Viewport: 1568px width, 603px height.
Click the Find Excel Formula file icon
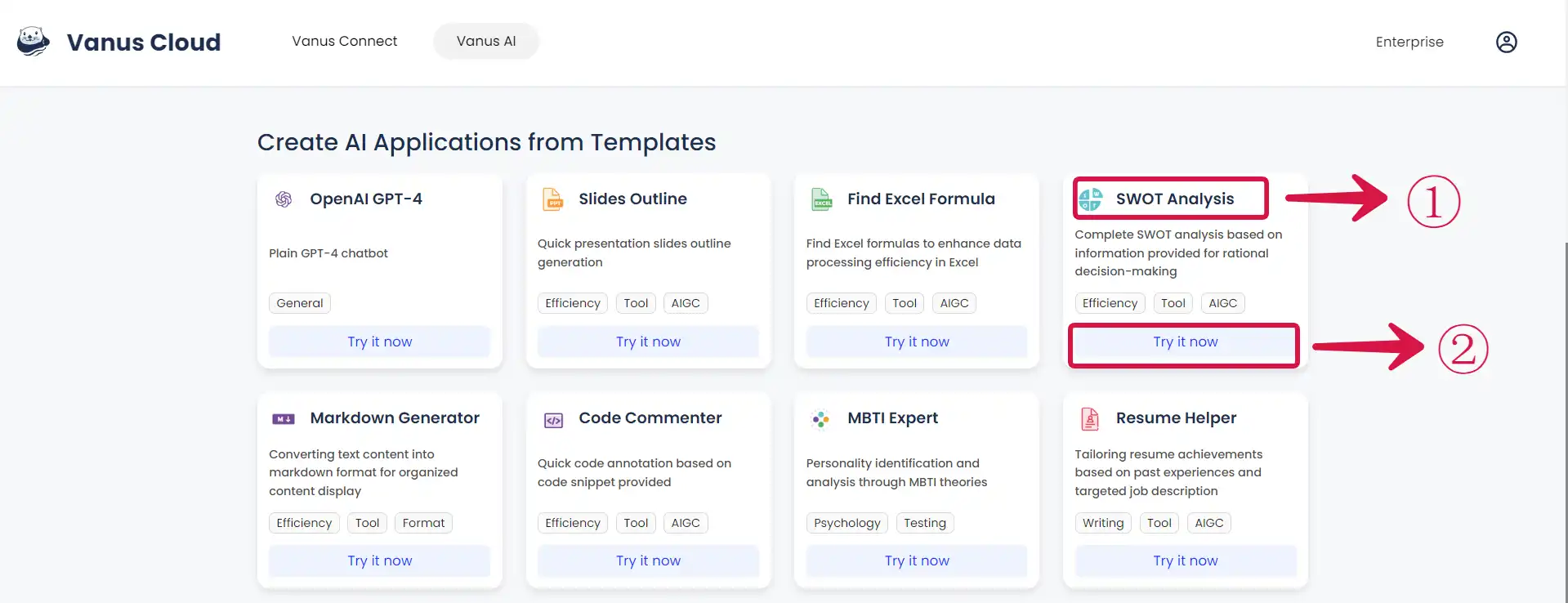(x=821, y=199)
